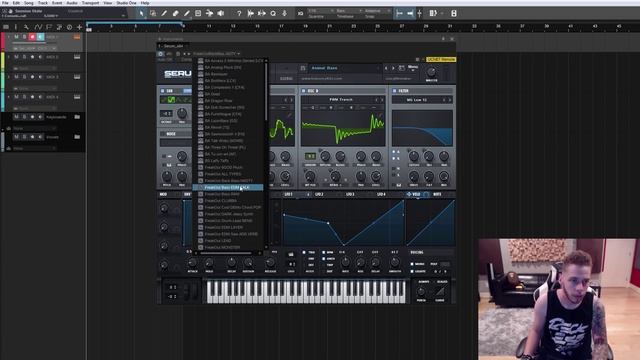Screen dimensions: 640x360
Task: Open Serum Menu dropdown
Action: 413,67
